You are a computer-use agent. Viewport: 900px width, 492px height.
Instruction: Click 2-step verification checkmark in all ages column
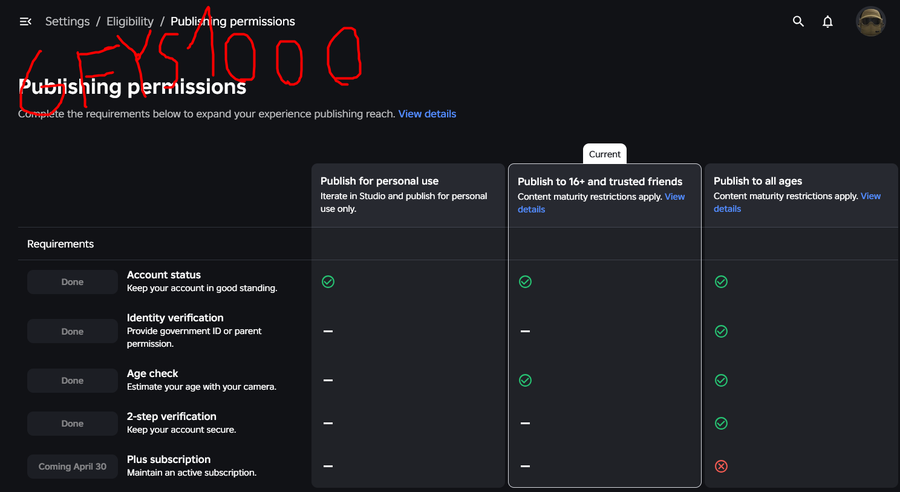coord(721,423)
